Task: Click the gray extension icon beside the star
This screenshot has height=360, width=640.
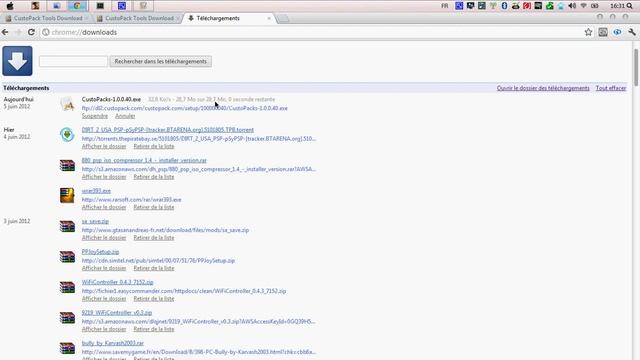Action: [x=603, y=32]
